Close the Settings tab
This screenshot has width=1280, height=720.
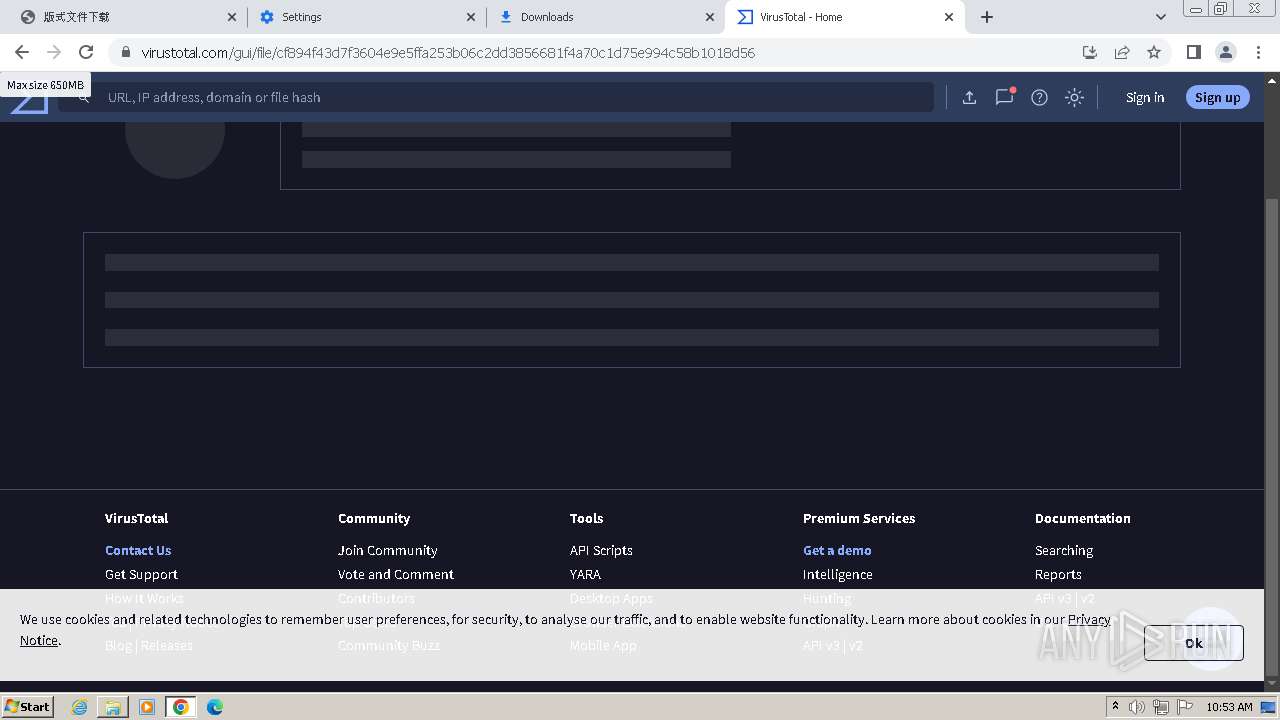(471, 17)
